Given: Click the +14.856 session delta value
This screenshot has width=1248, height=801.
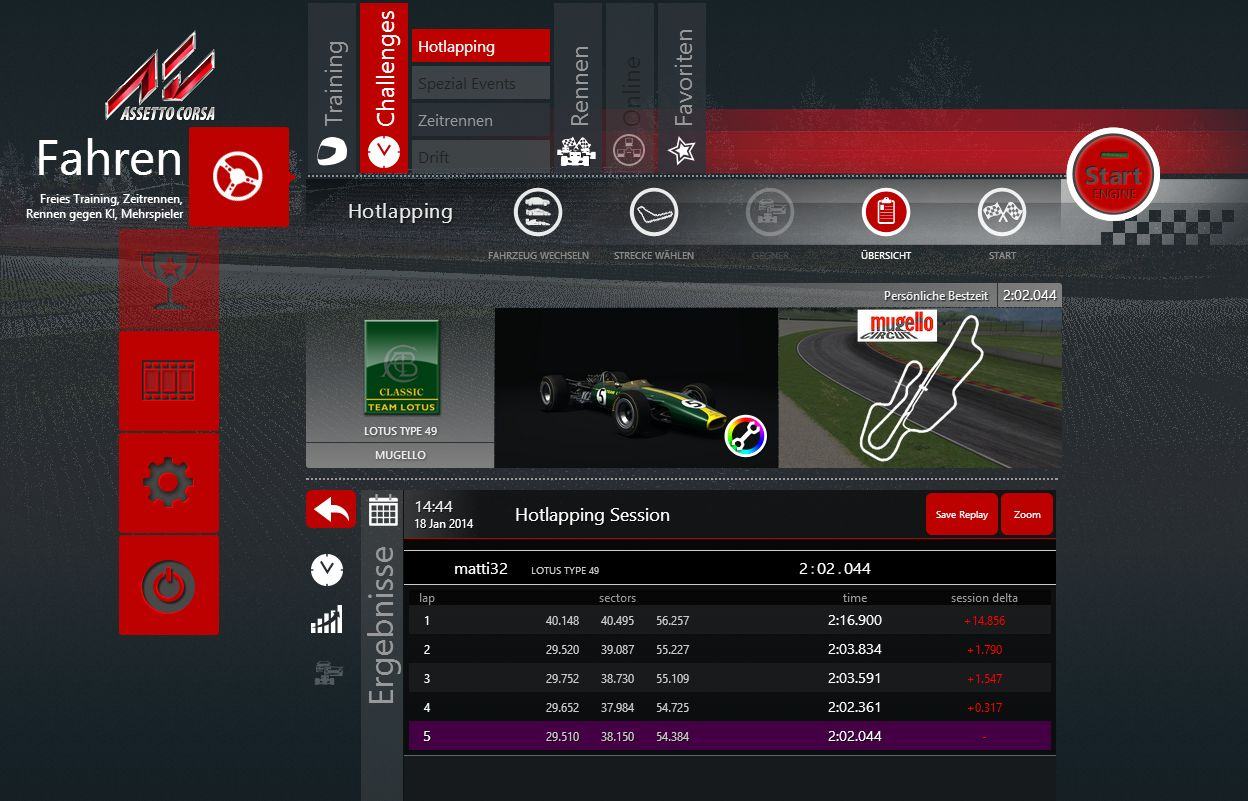Looking at the screenshot, I should point(984,620).
